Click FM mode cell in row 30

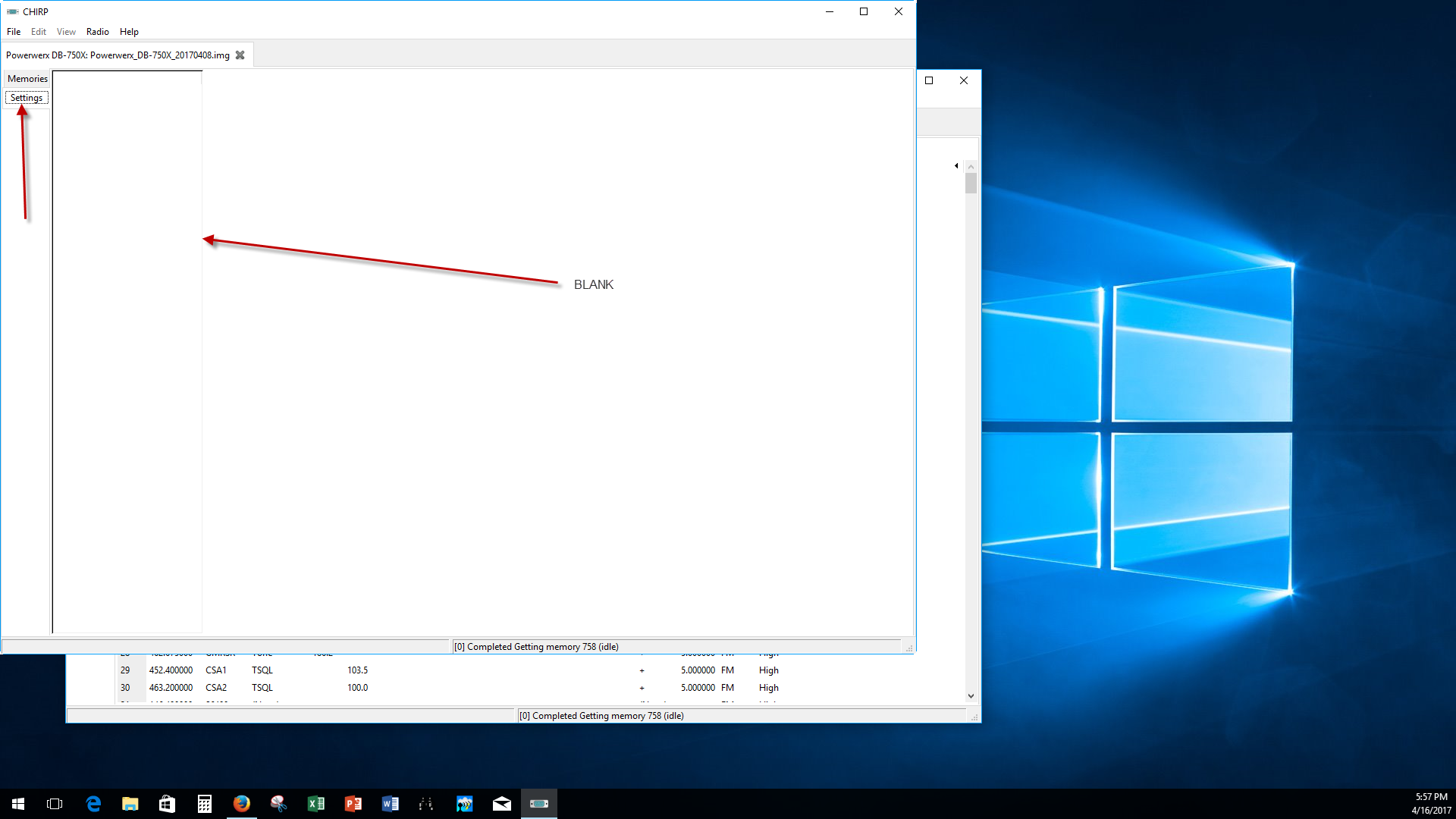[x=728, y=688]
